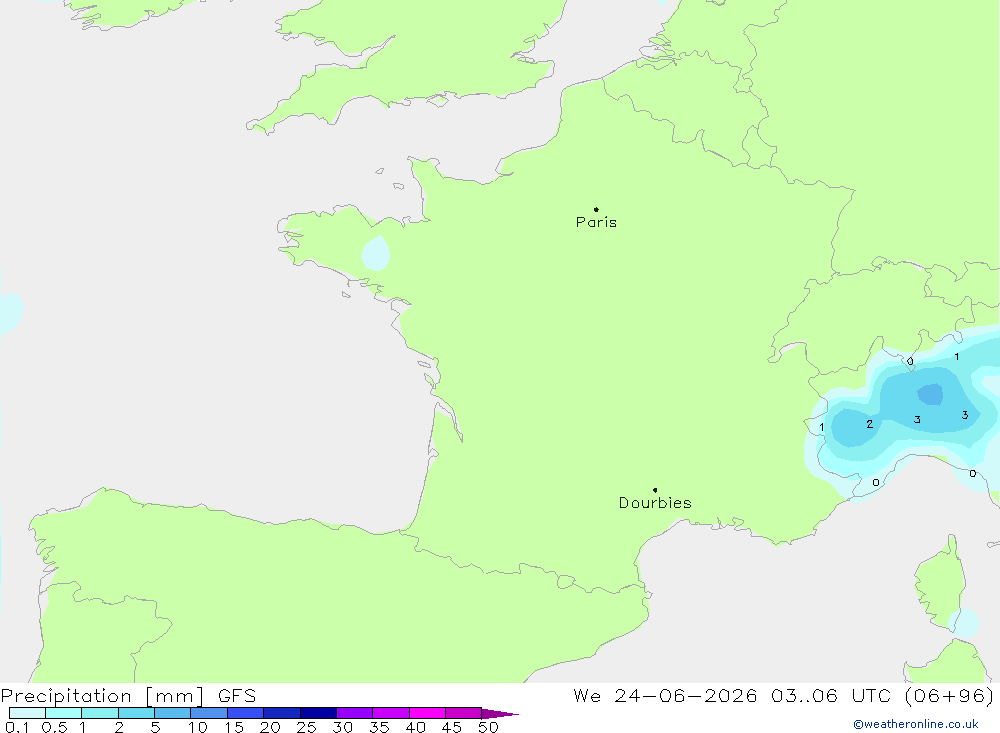The height and width of the screenshot is (733, 1000).
Task: Click the legend scale label '10'
Action: click(x=198, y=727)
